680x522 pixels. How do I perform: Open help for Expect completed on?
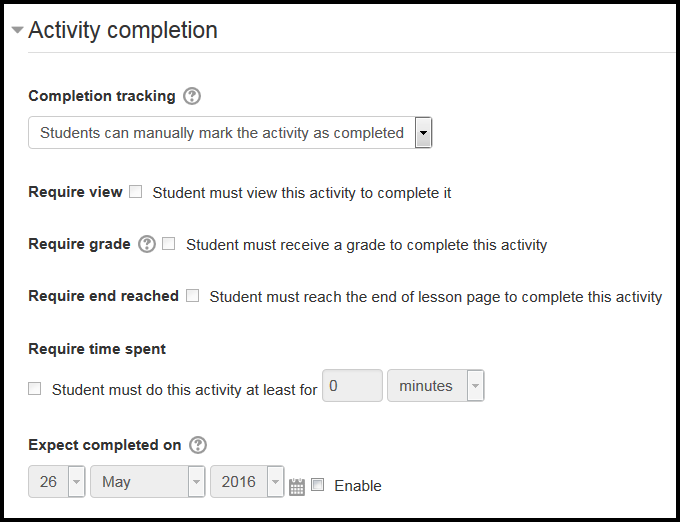click(198, 445)
